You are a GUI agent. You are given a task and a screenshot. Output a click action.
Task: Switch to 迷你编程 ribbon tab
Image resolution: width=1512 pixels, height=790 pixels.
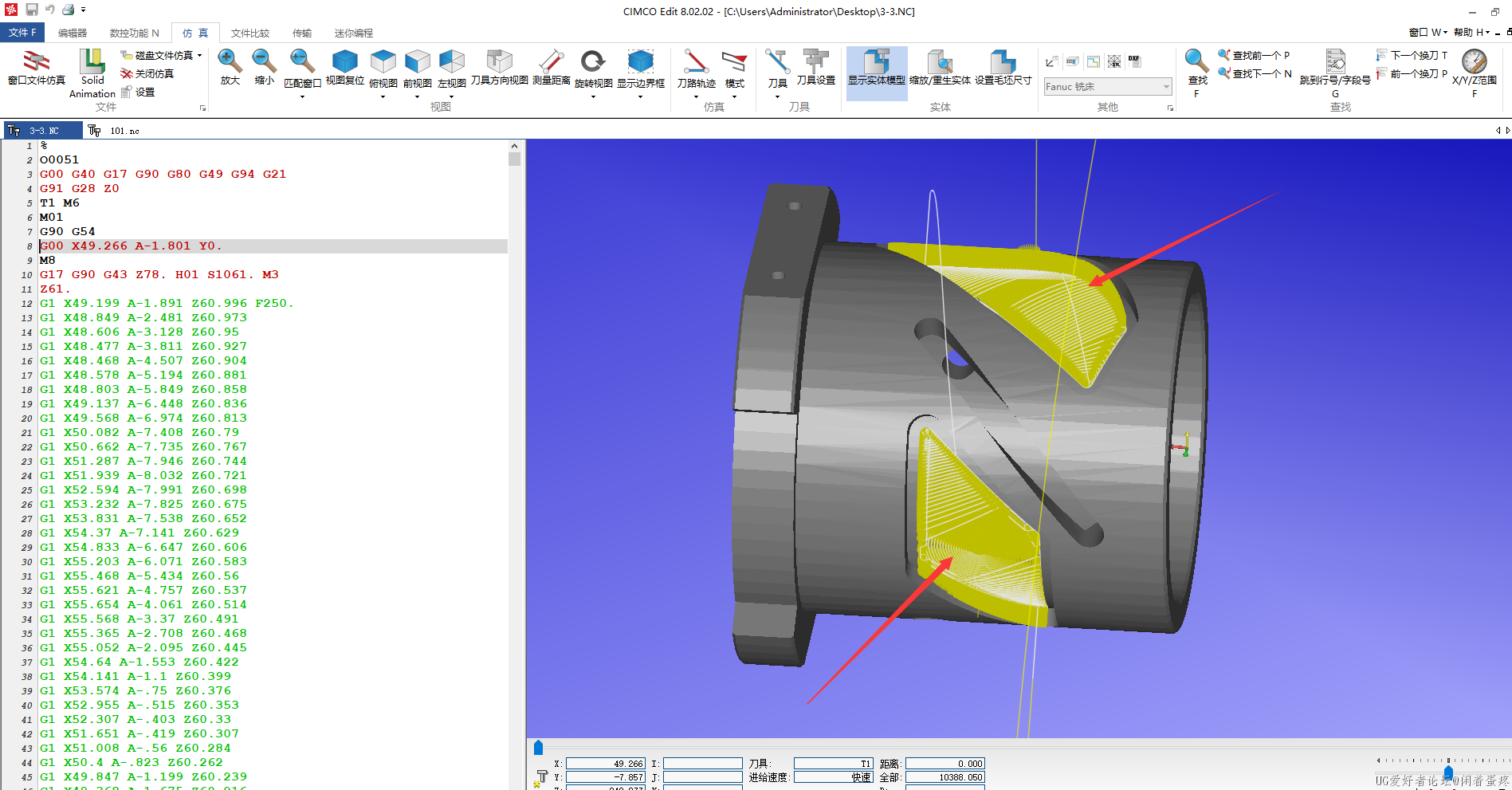point(354,33)
